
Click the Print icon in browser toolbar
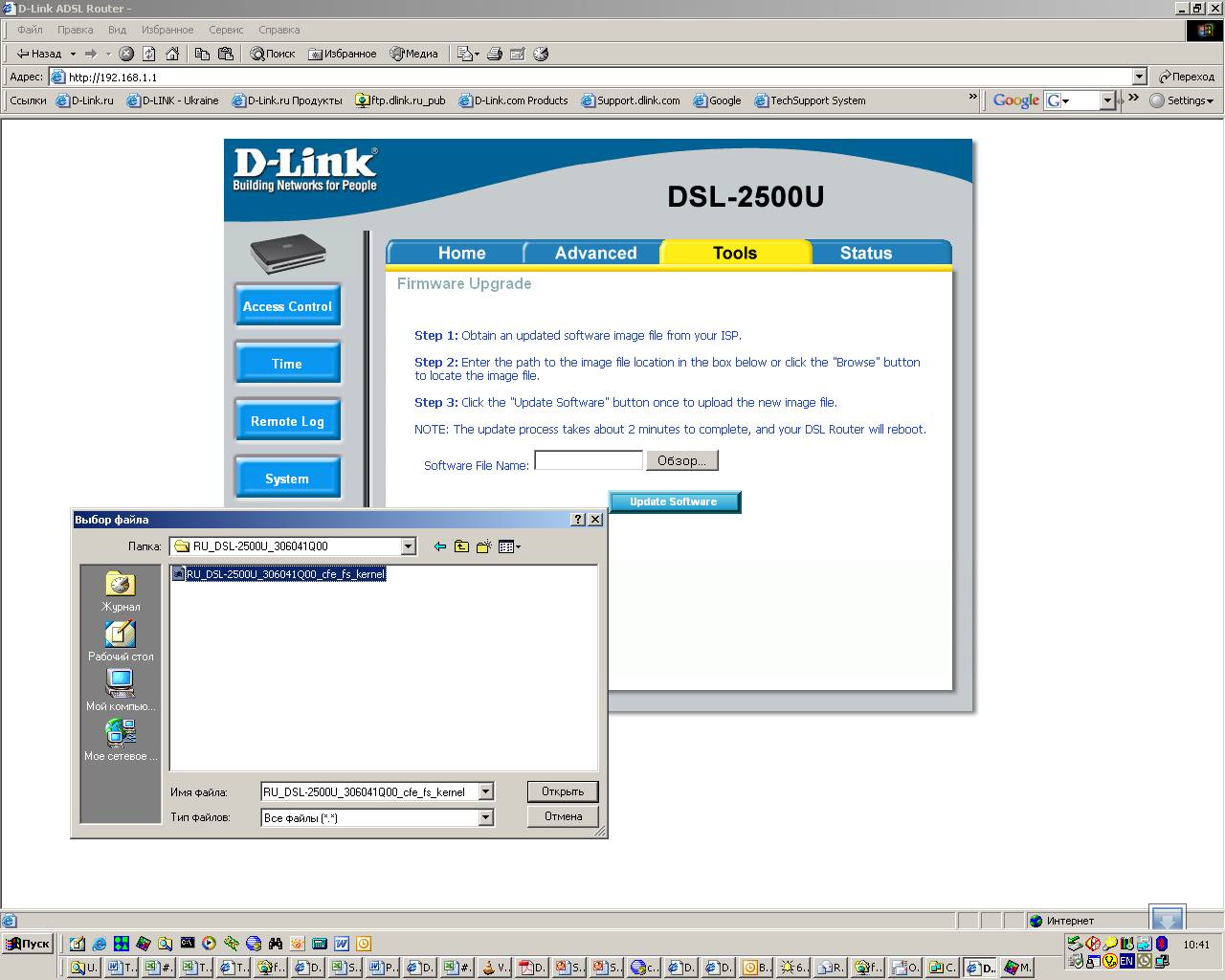point(495,54)
